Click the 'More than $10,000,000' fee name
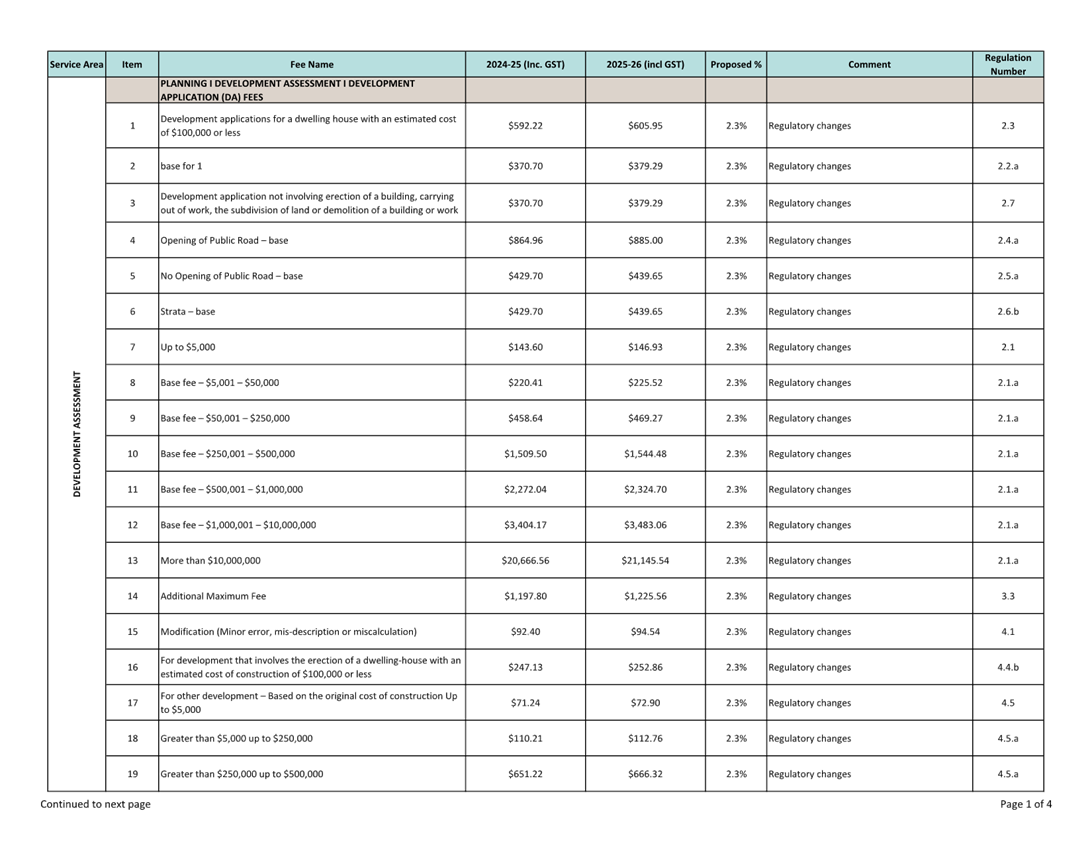Viewport: 1092px width, 844px height. tap(210, 560)
